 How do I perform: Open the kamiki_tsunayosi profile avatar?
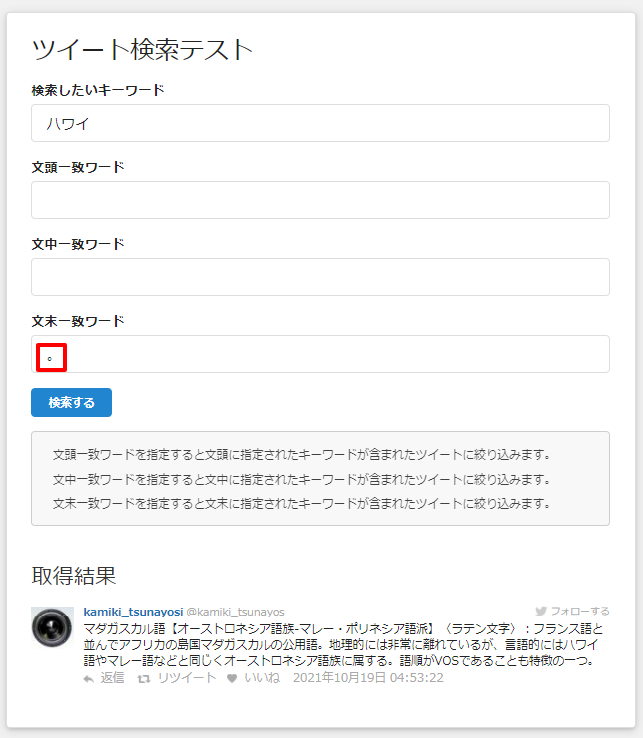click(52, 627)
